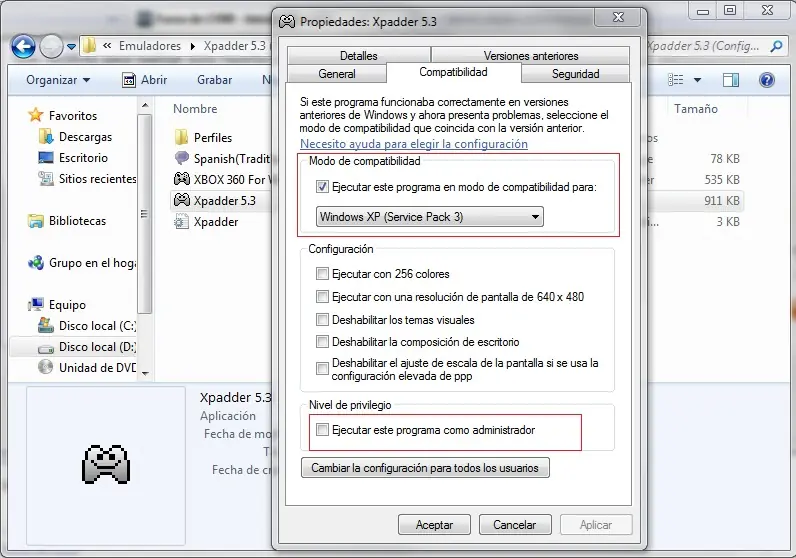796x558 pixels.
Task: Click the Aceptar button
Action: 435,524
